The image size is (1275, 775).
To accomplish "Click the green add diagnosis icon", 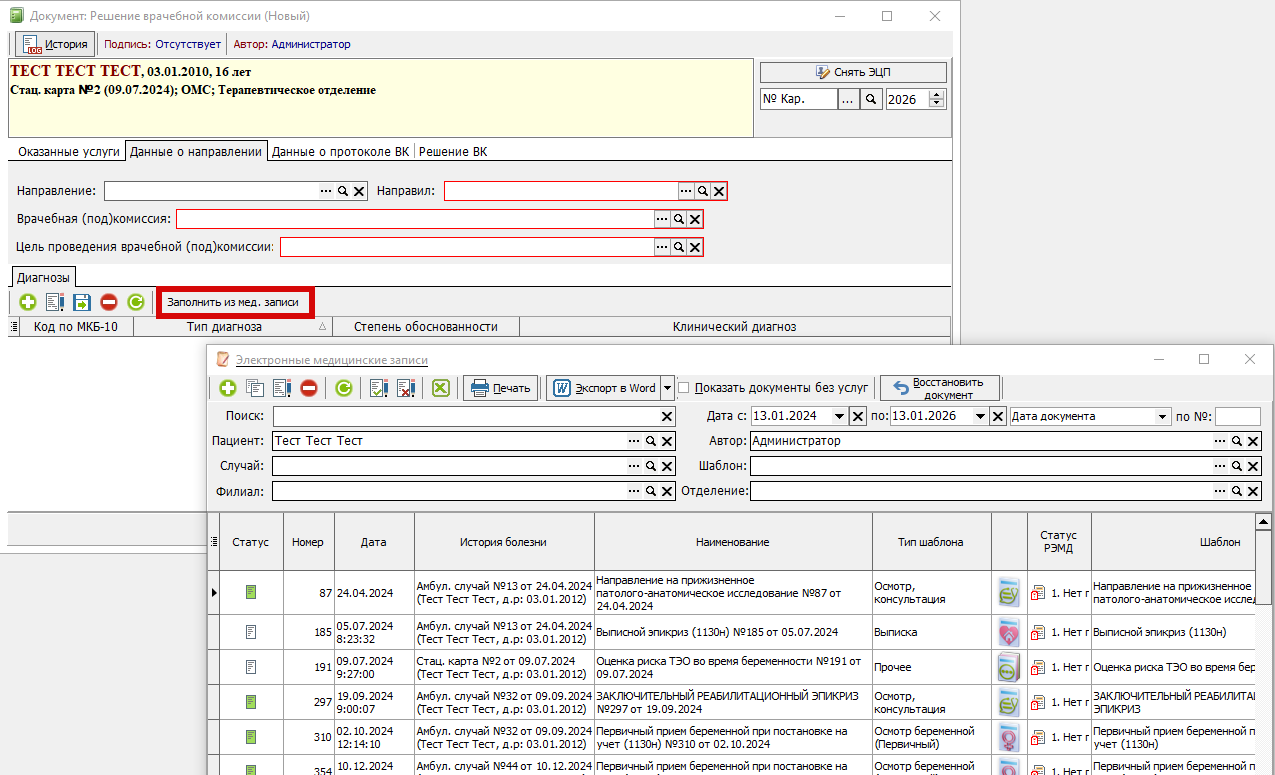I will tap(27, 302).
